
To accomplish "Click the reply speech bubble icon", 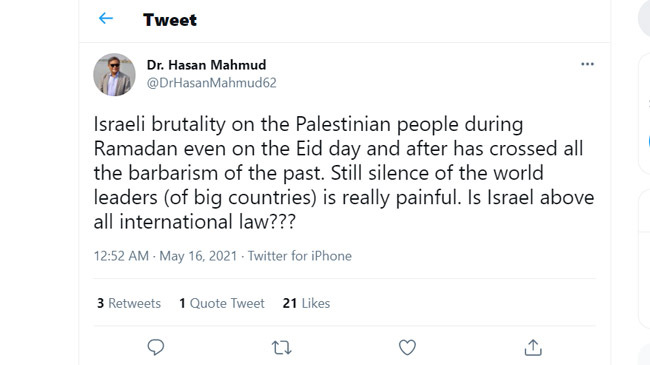I will click(x=156, y=347).
